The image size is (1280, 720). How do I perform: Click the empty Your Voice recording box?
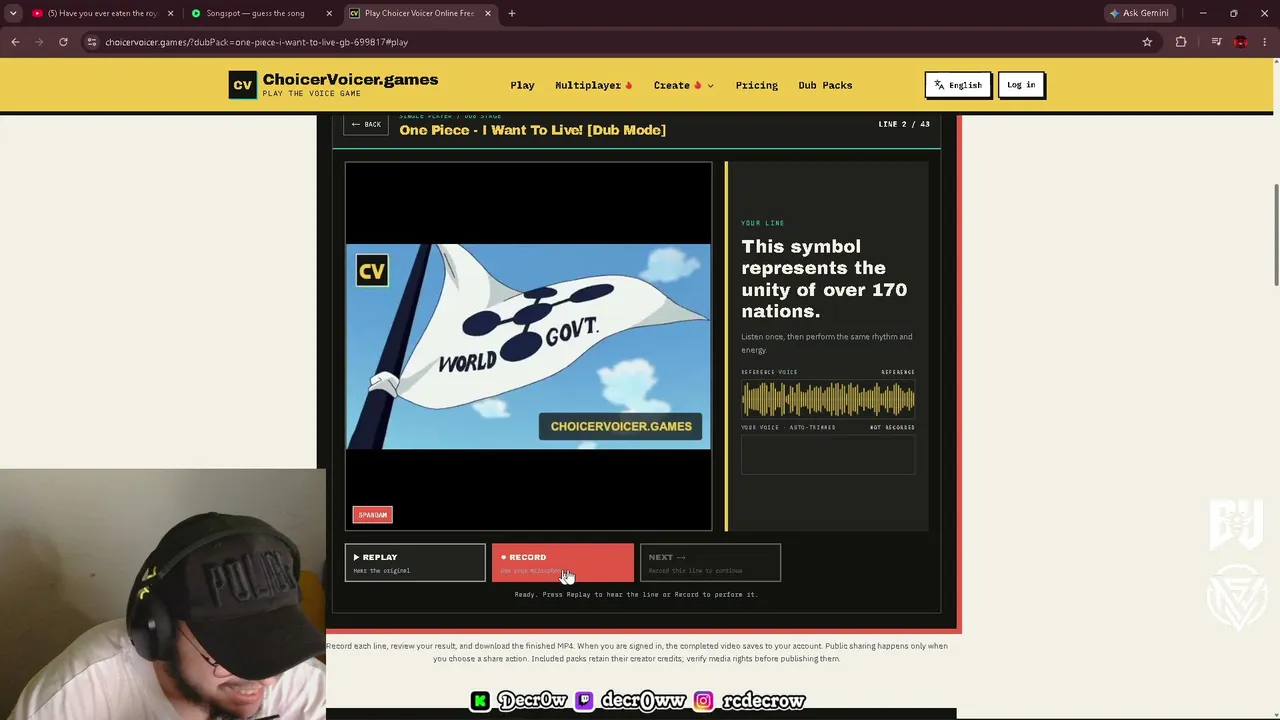(x=828, y=455)
